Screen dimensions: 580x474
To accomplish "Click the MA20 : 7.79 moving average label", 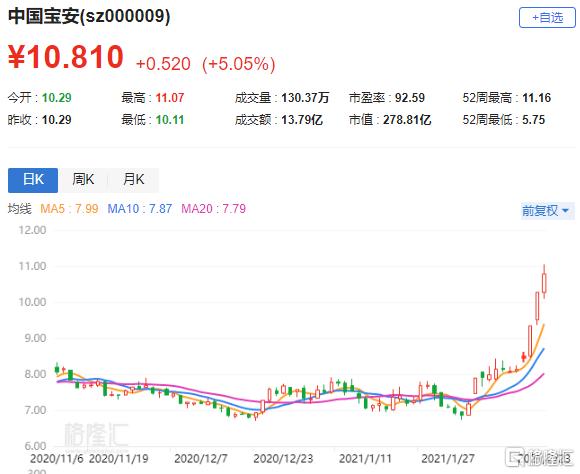I will pyautogui.click(x=213, y=209).
